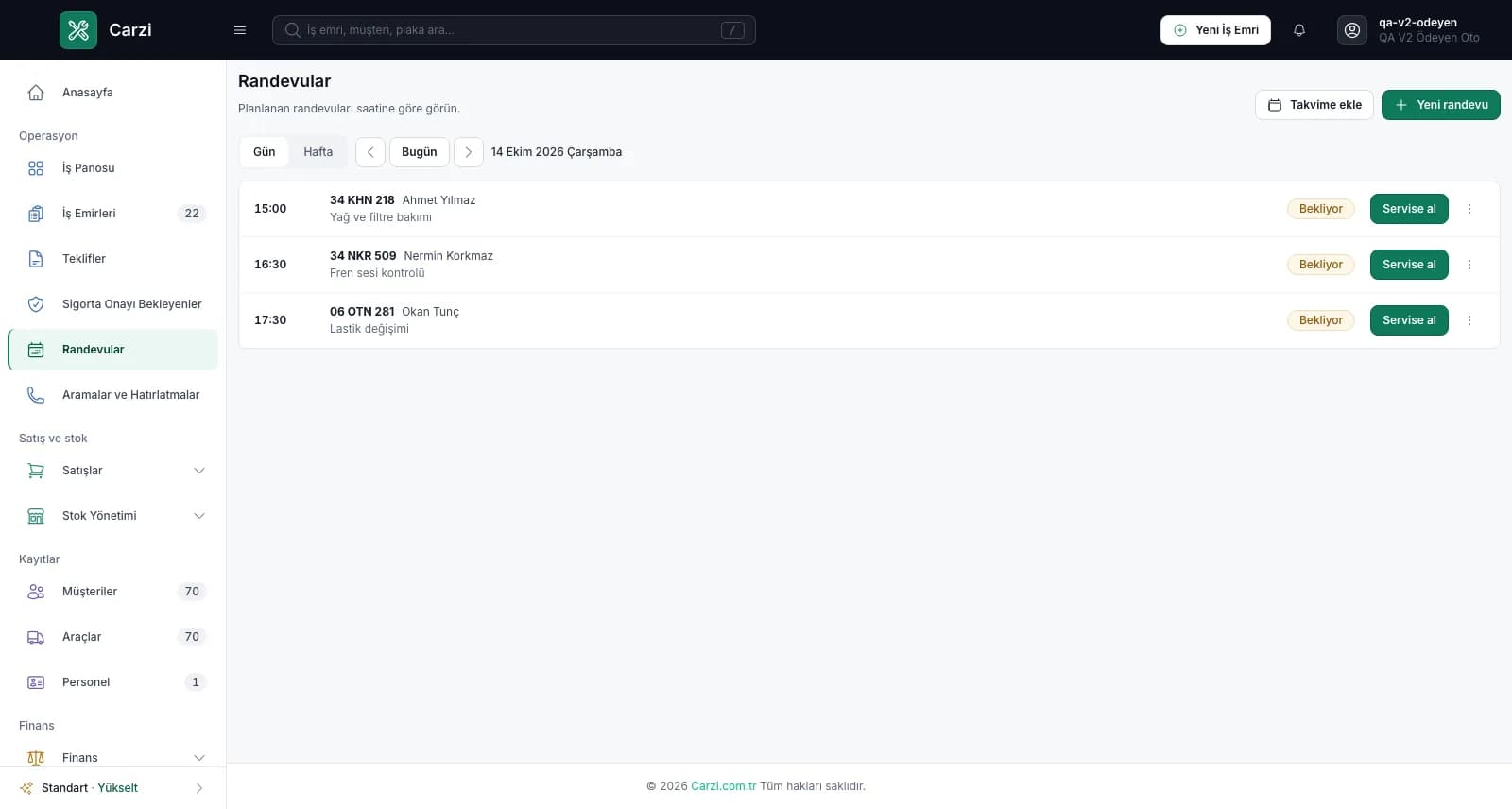Go to previous day with left arrow

370,152
